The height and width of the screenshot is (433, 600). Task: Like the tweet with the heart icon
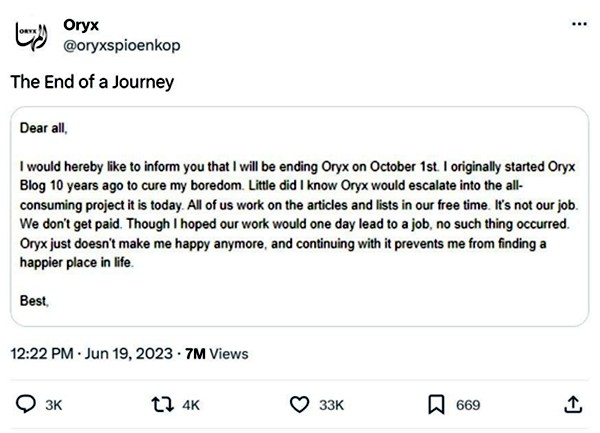point(299,404)
